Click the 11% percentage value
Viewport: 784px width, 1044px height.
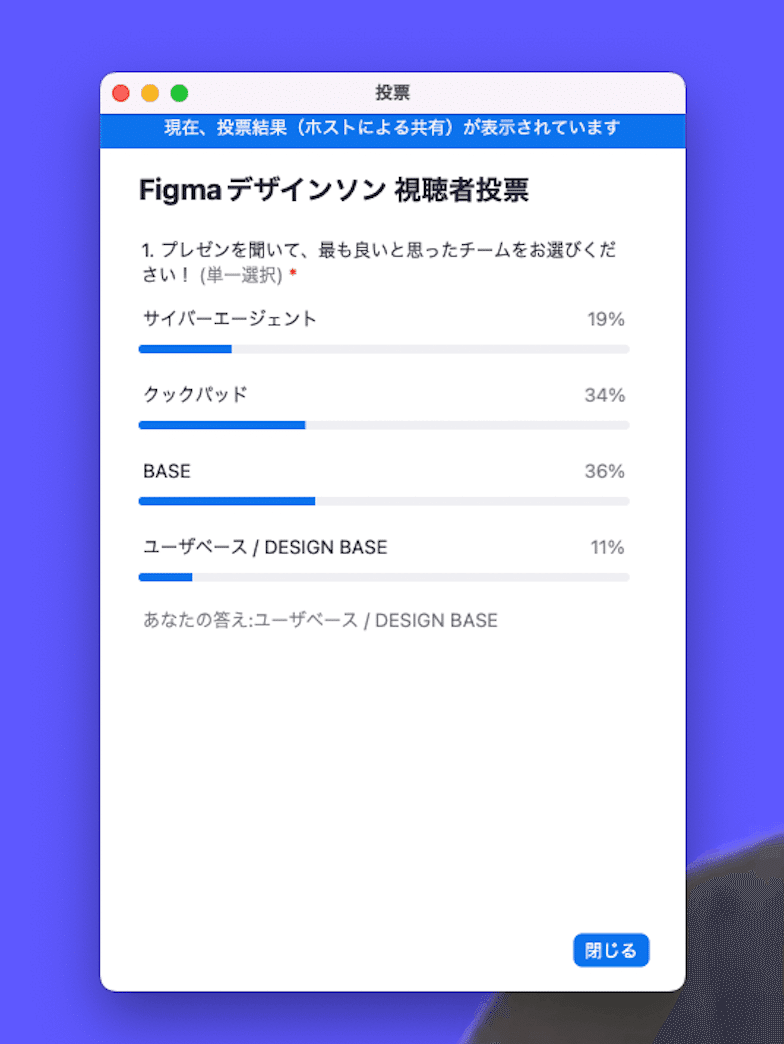point(607,547)
